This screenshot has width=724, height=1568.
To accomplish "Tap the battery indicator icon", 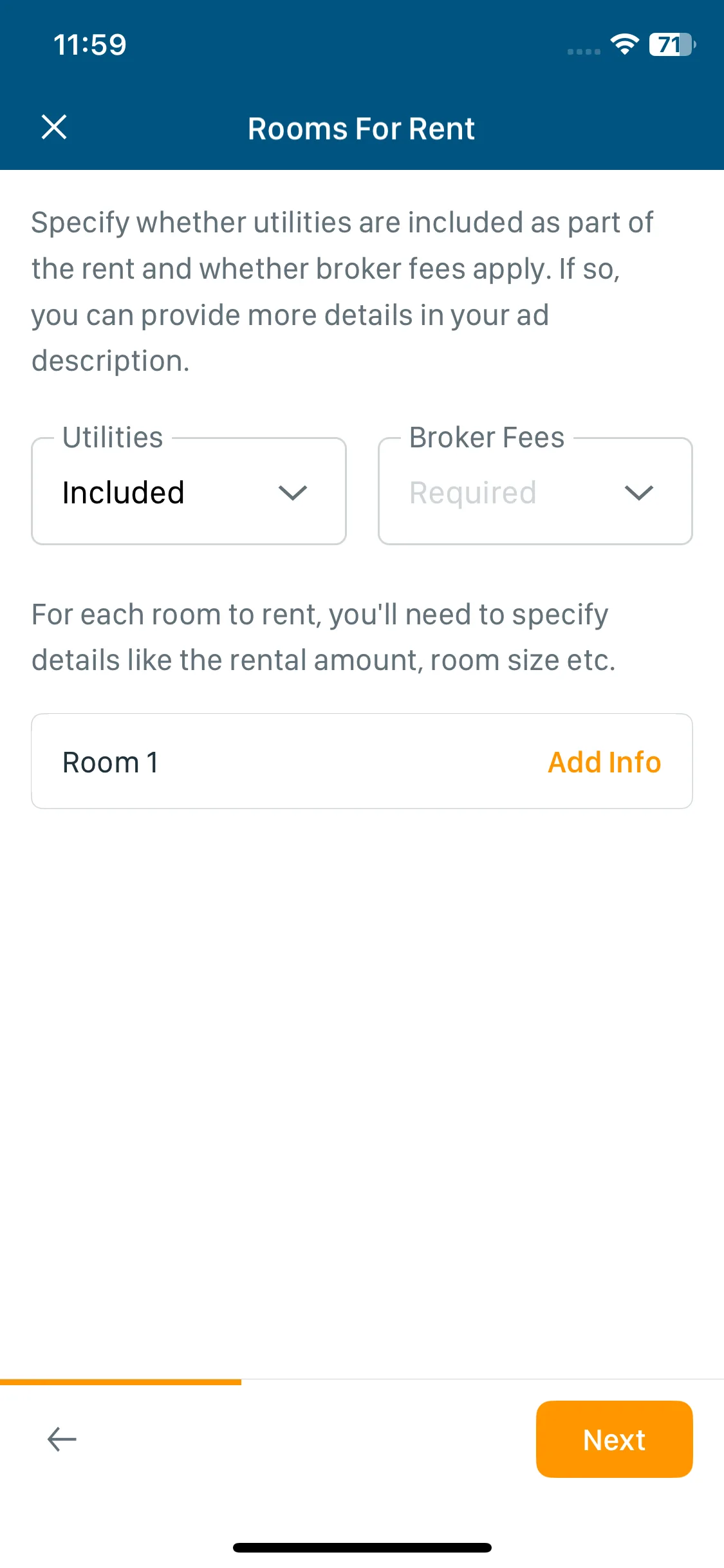I will (x=673, y=44).
